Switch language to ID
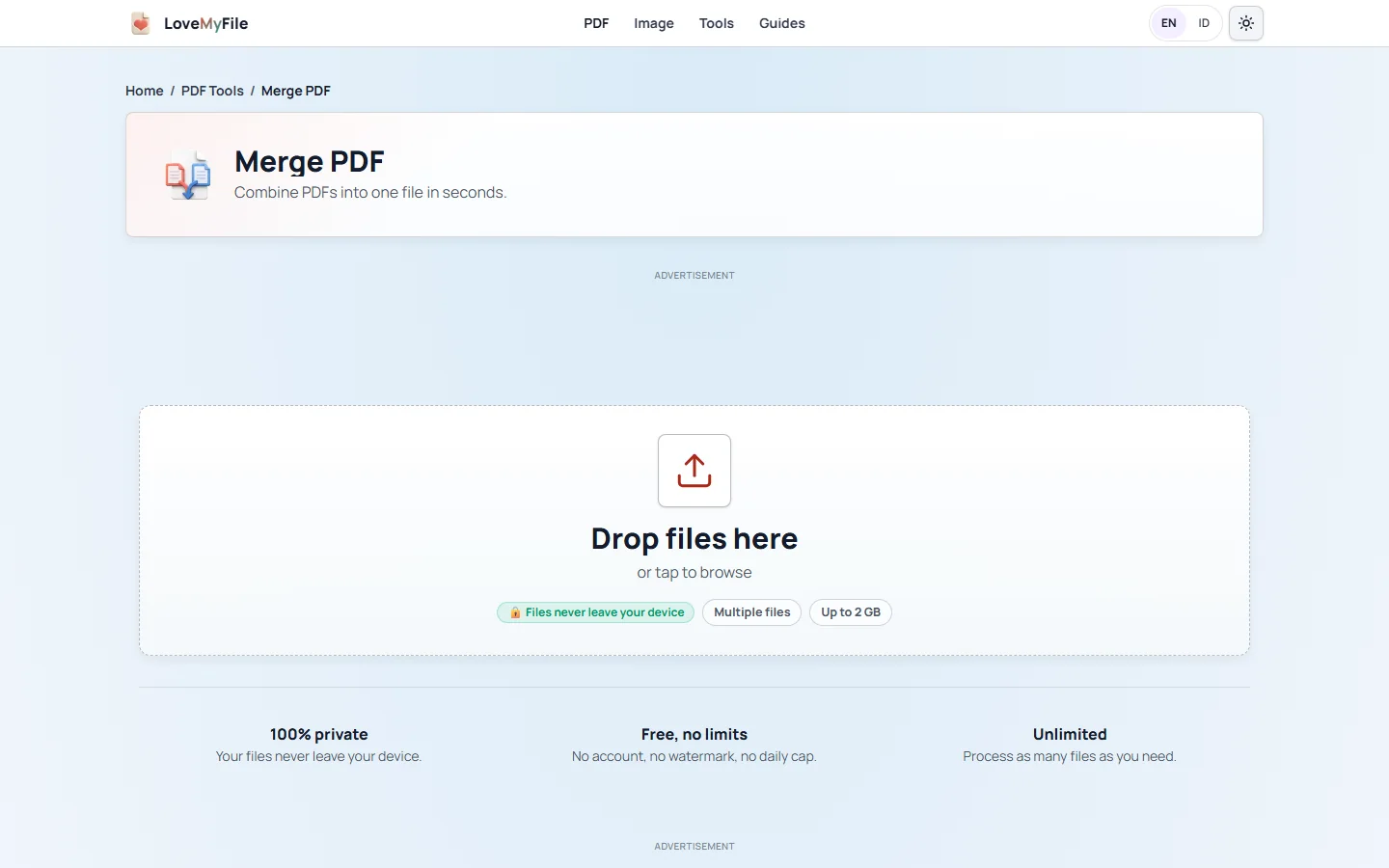The image size is (1389, 868). coord(1204,23)
